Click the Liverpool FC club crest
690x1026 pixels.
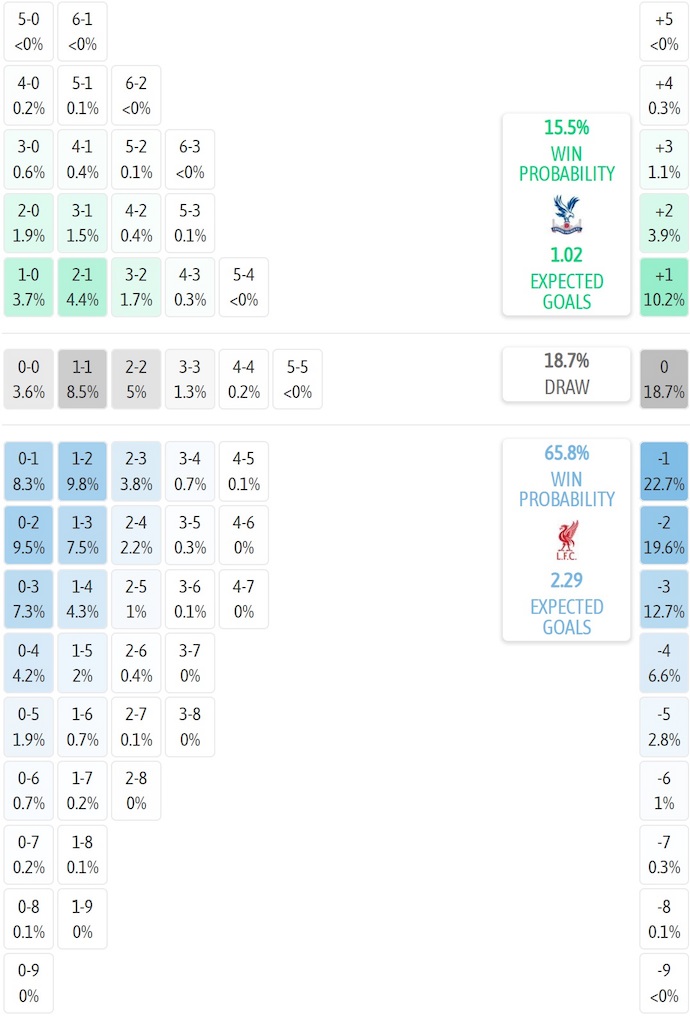coord(566,540)
